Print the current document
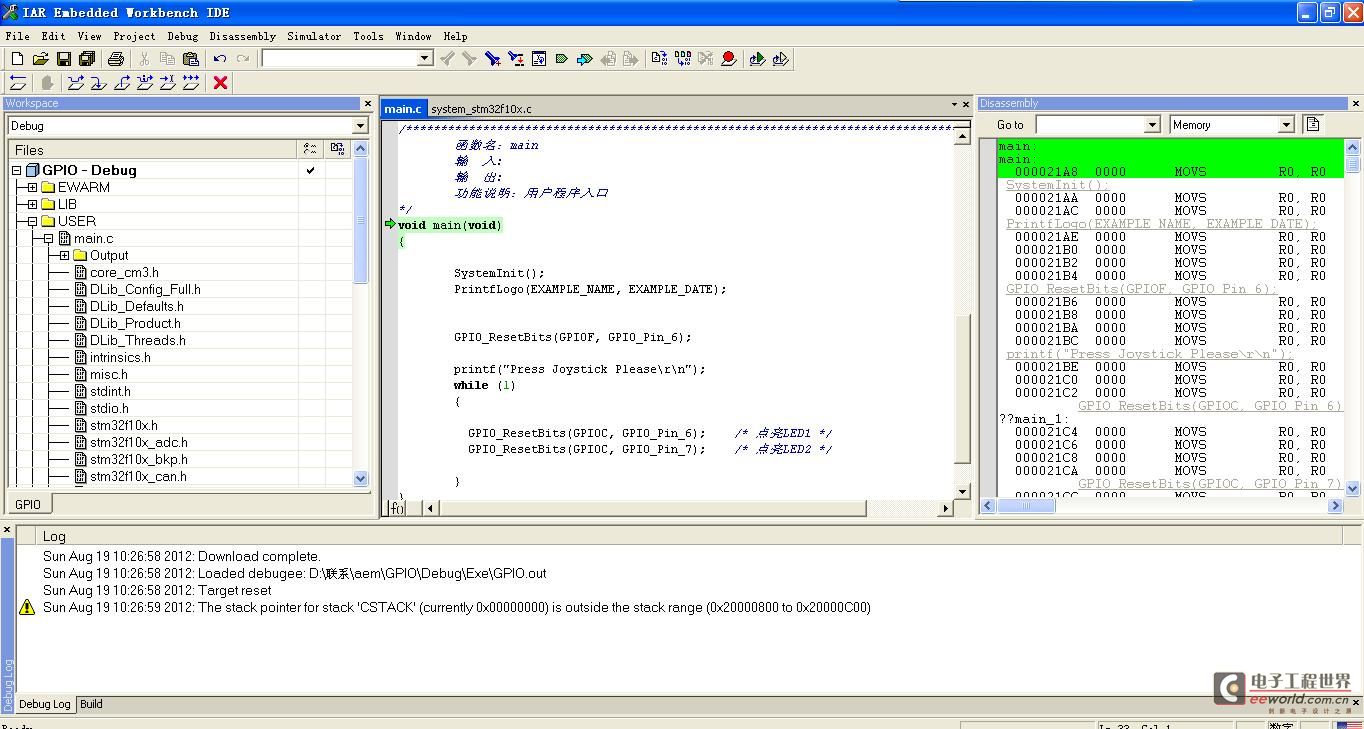Screen dimensions: 1364x729 [x=115, y=59]
